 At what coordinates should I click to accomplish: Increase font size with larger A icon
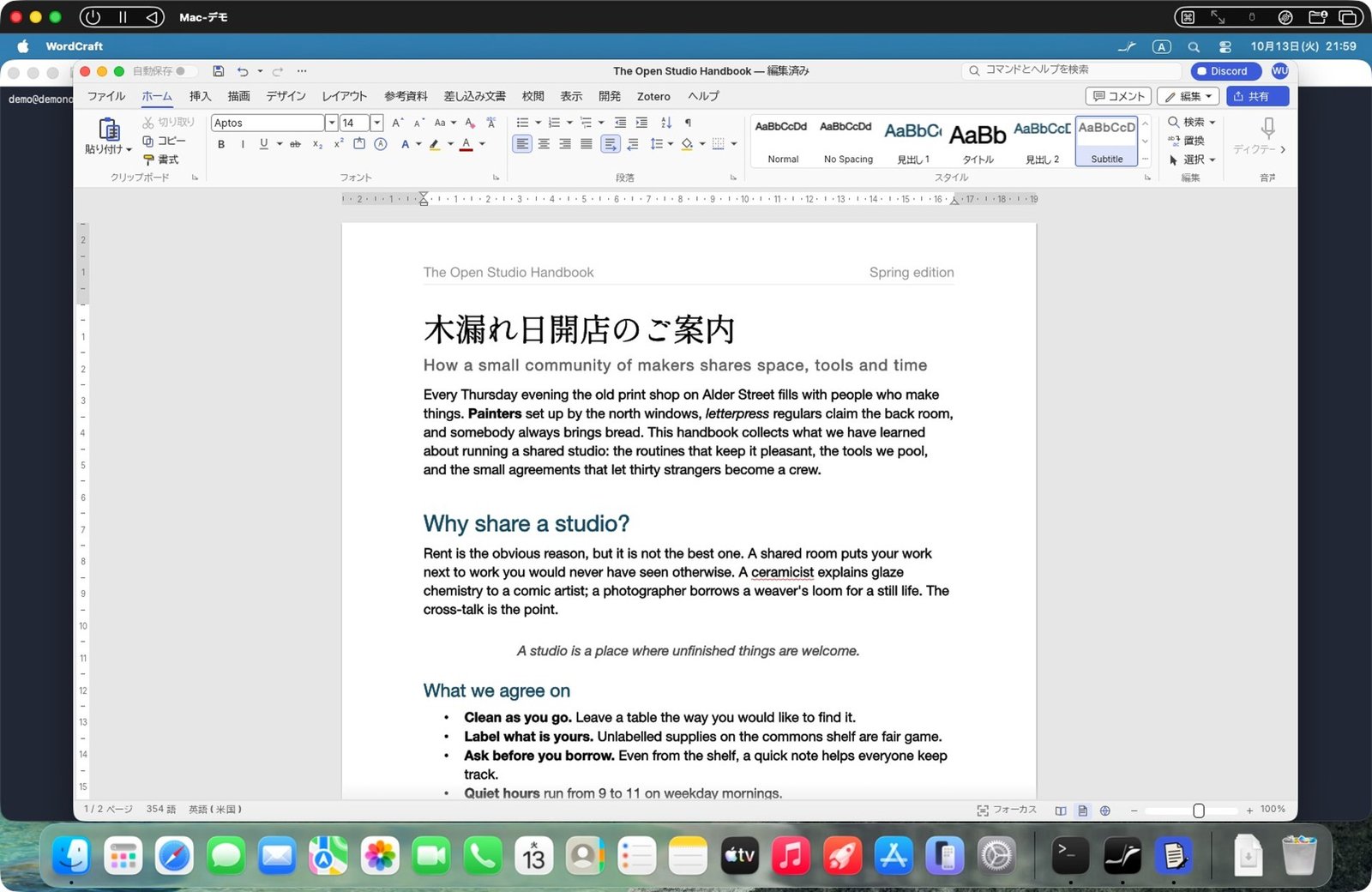(397, 123)
